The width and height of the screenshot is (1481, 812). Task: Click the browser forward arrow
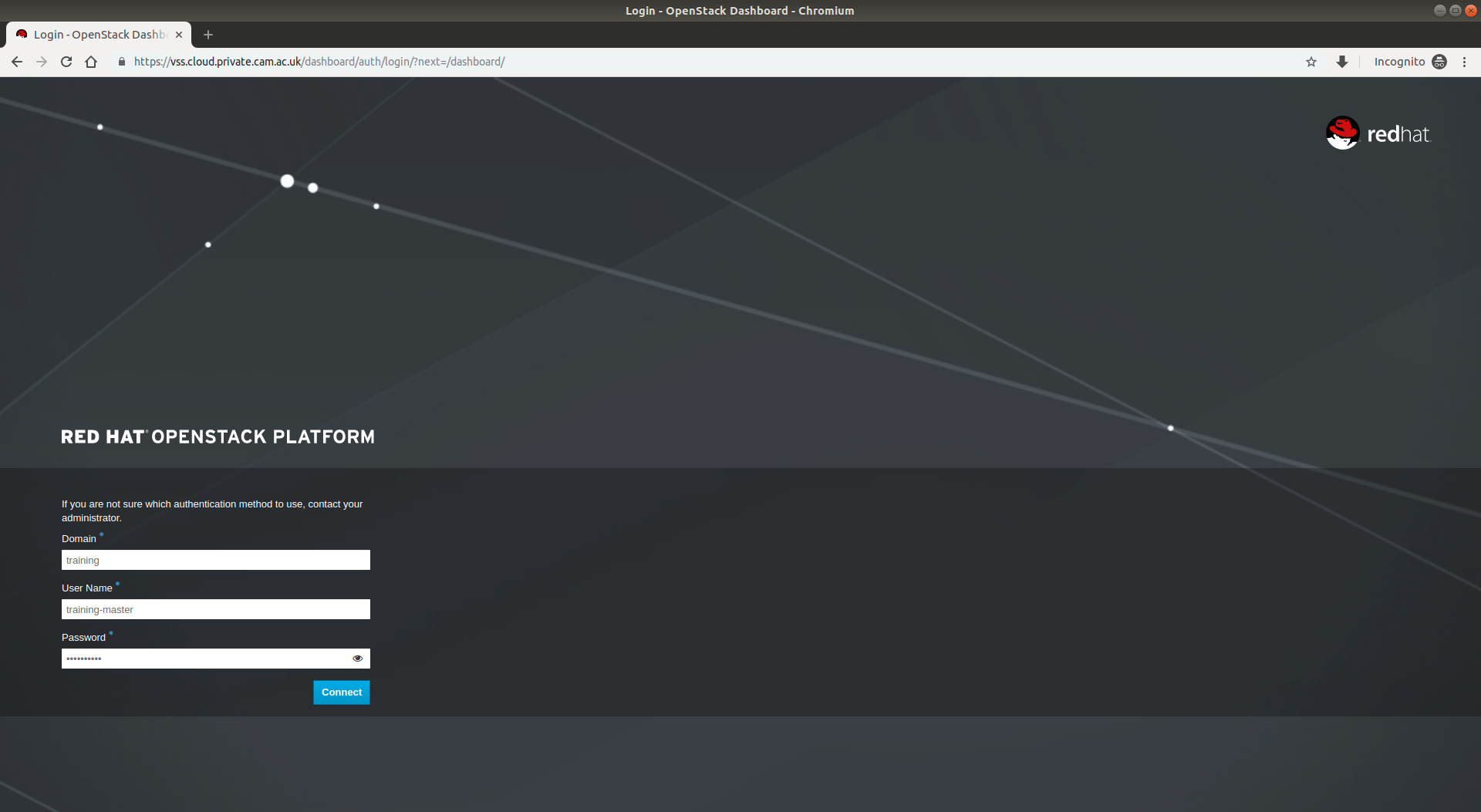coord(42,62)
